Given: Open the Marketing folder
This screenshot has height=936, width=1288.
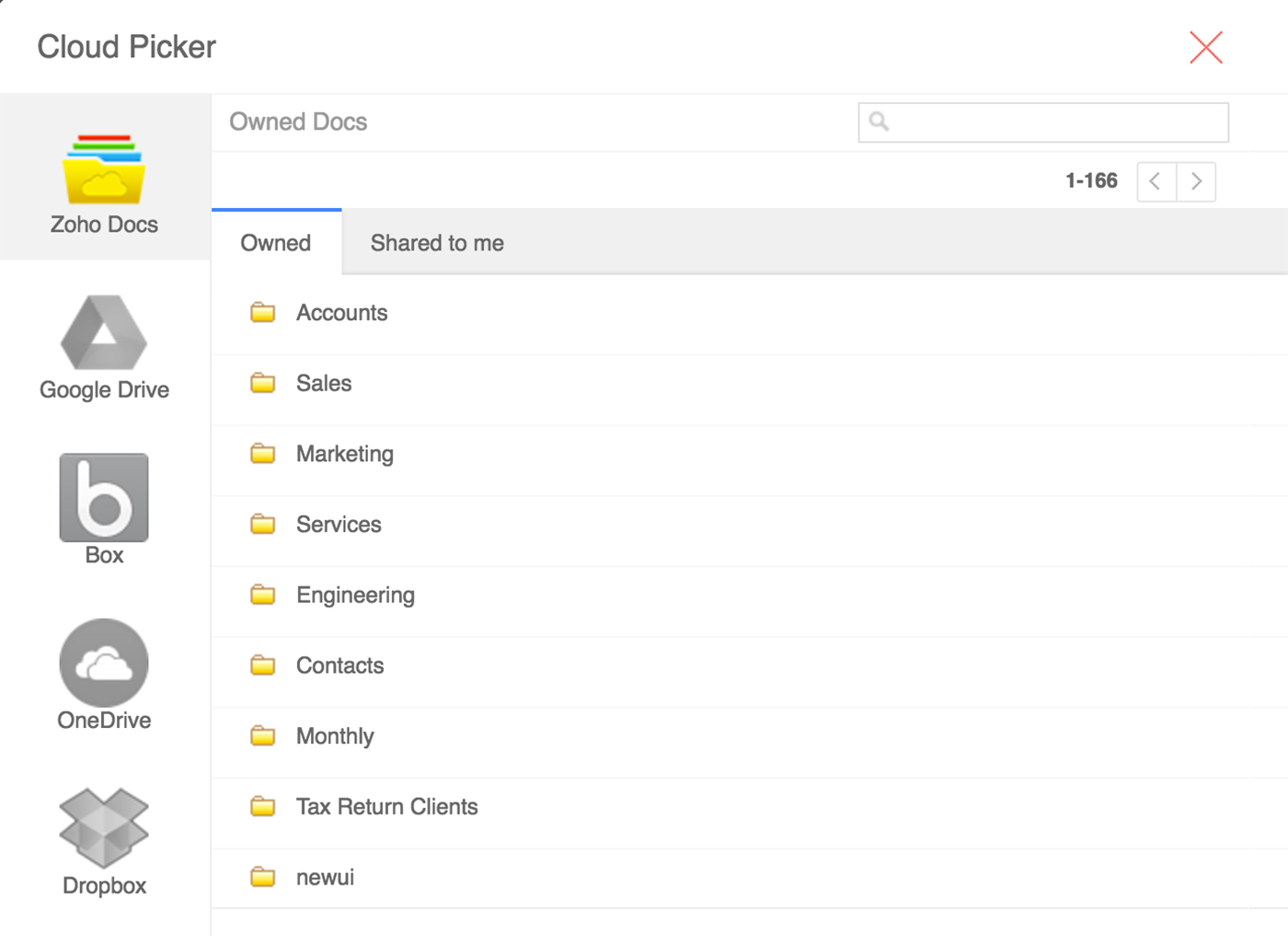Looking at the screenshot, I should [345, 454].
